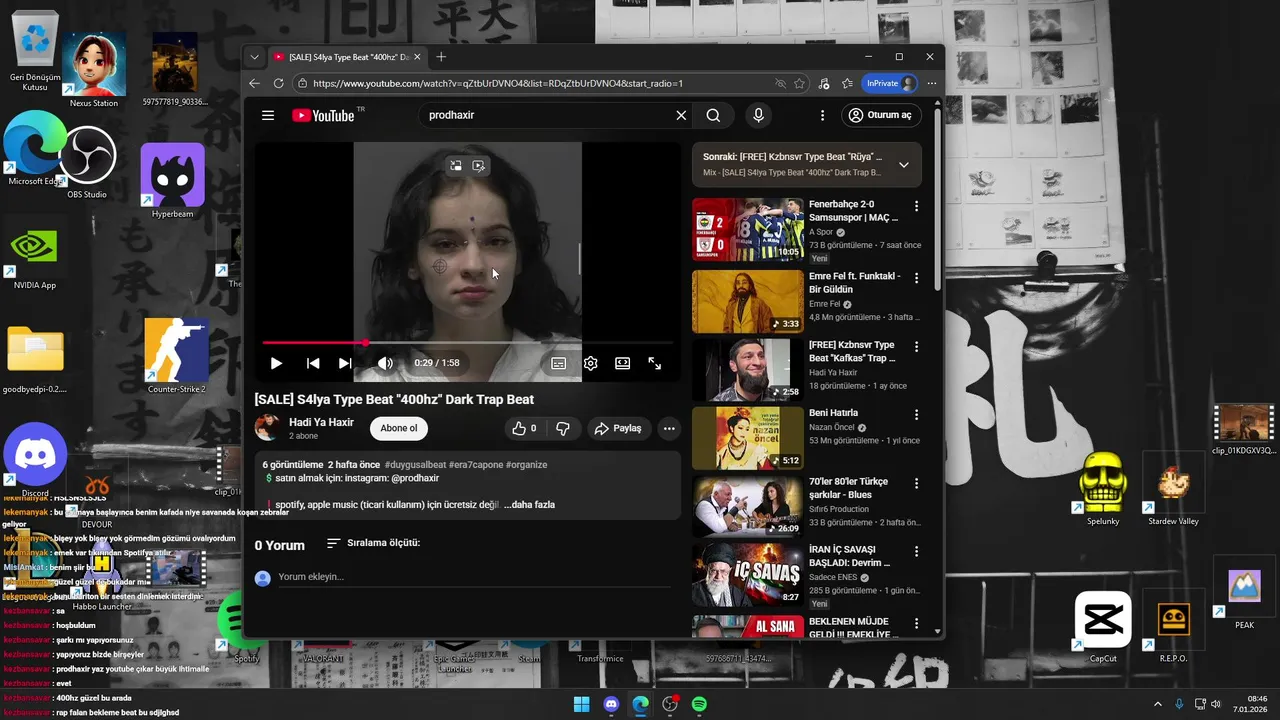
Task: Focus the Yorum ekleyin comment field
Action: pyautogui.click(x=475, y=577)
